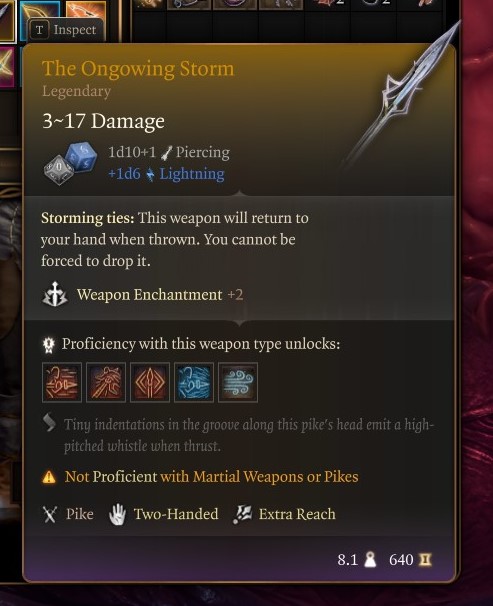This screenshot has height=606, width=493.
Task: Click the proficiency ribbon badge icon
Action: [x=49, y=345]
